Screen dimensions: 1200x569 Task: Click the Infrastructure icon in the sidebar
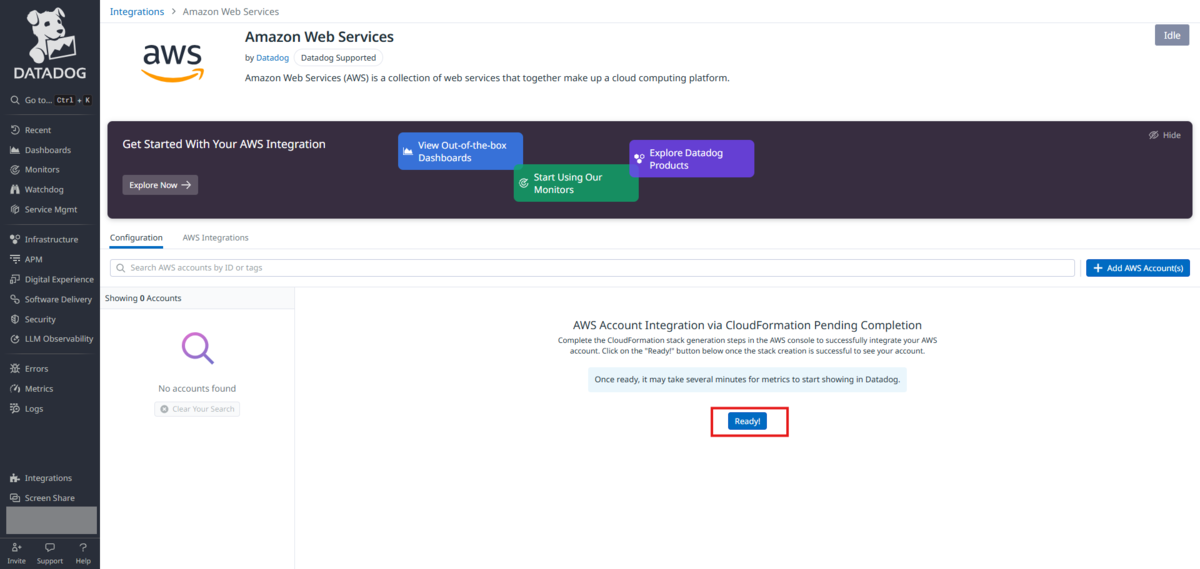click(x=15, y=240)
